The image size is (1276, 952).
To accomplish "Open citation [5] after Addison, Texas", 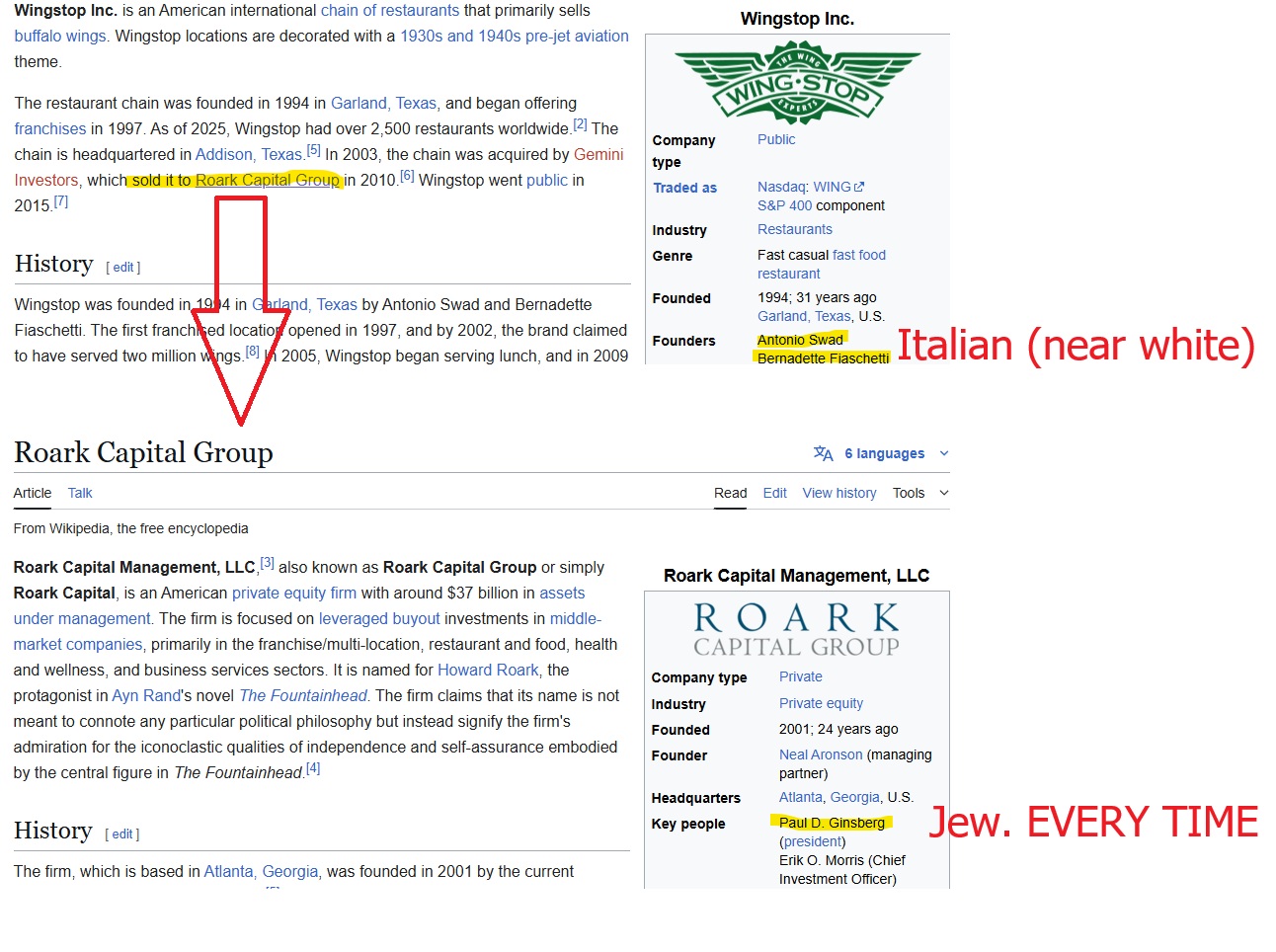I will pos(313,150).
